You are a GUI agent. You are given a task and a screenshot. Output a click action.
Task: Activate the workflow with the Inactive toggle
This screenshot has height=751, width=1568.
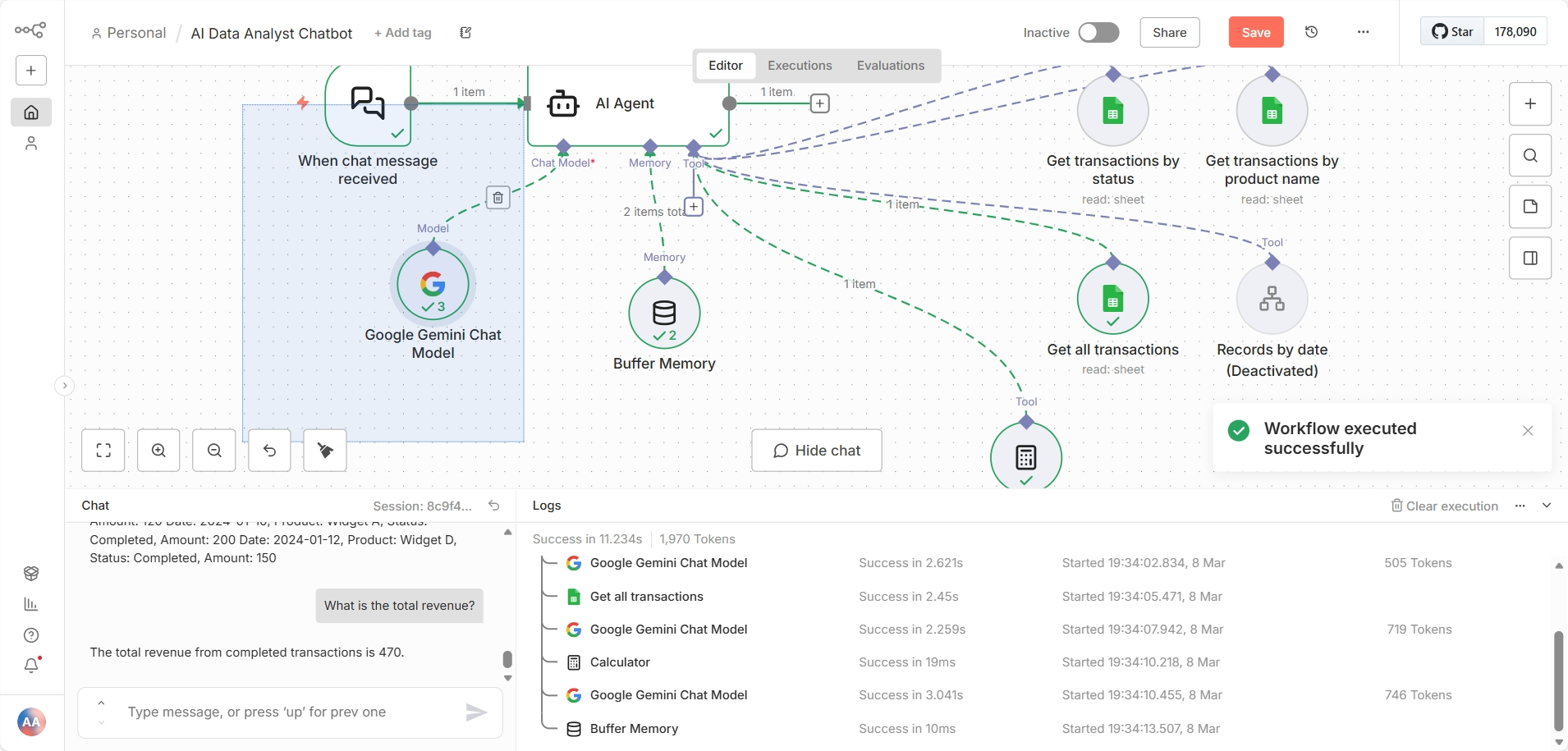click(1098, 32)
